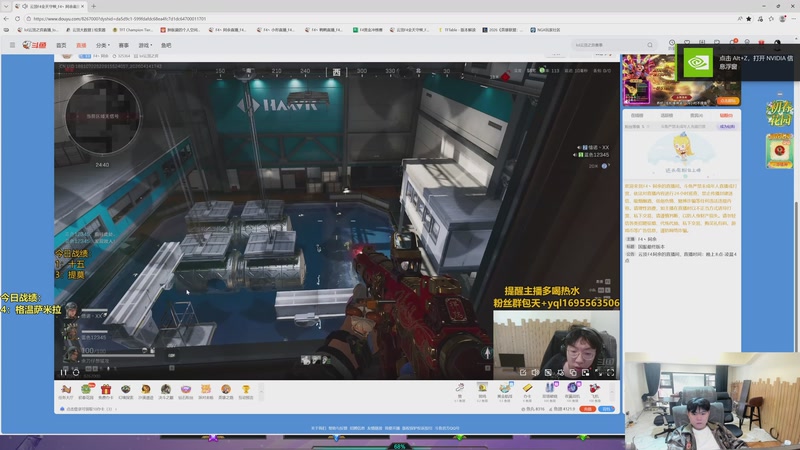800x450 pixels.
Task: Open the 鱼吧 nav item
Action: [166, 45]
